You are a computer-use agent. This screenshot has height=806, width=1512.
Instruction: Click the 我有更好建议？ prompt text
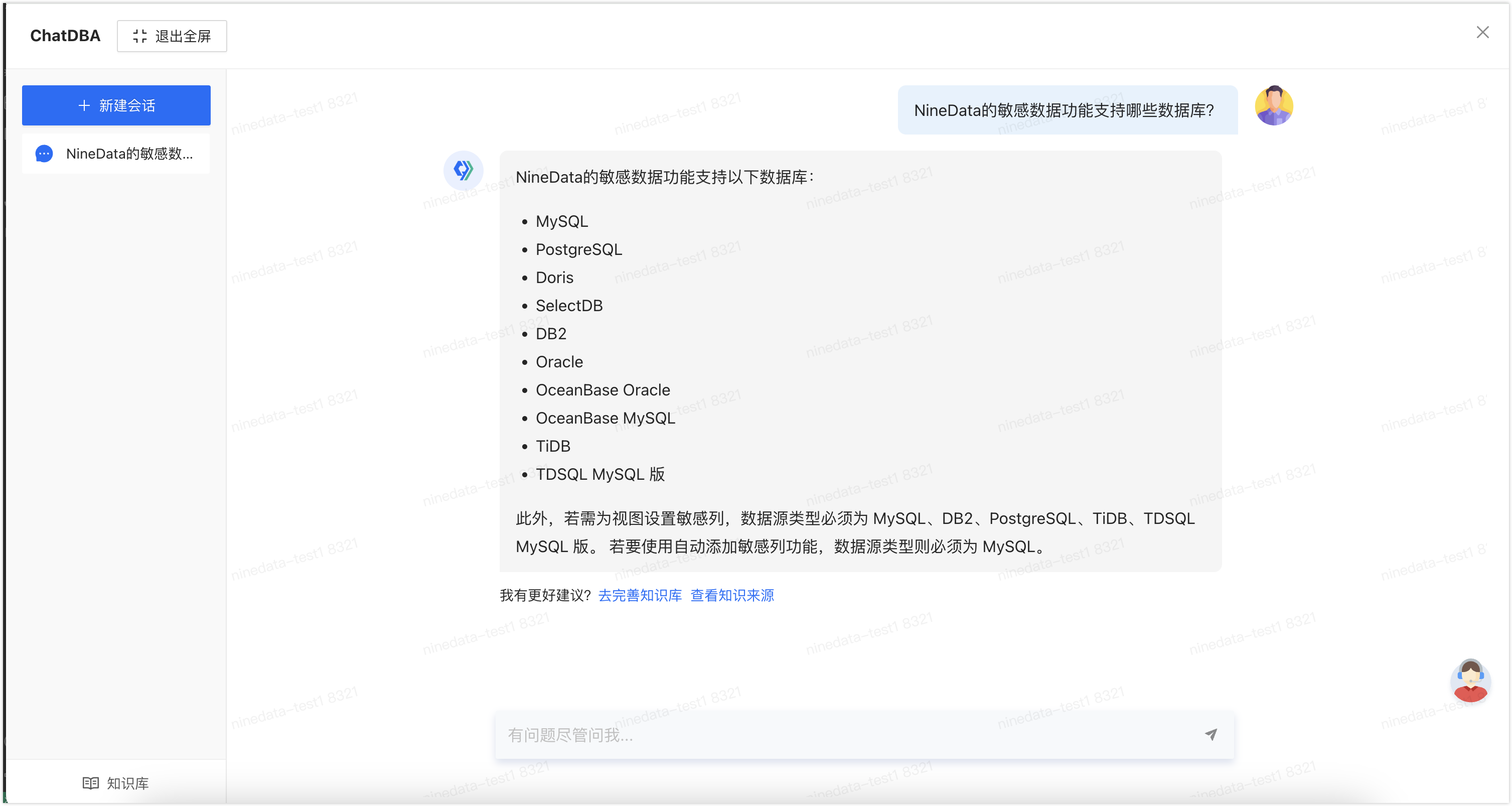[545, 595]
